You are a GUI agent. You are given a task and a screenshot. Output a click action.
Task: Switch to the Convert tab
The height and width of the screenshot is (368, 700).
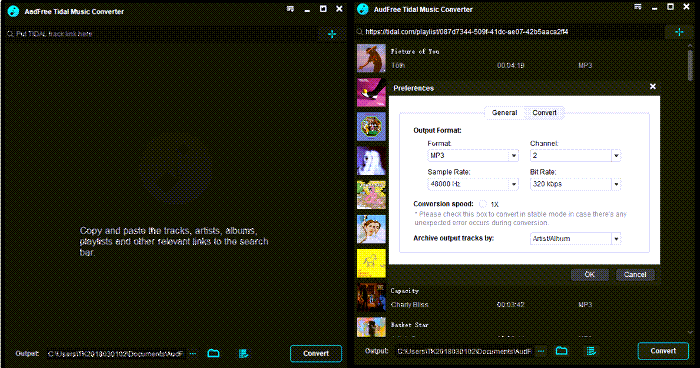point(544,113)
